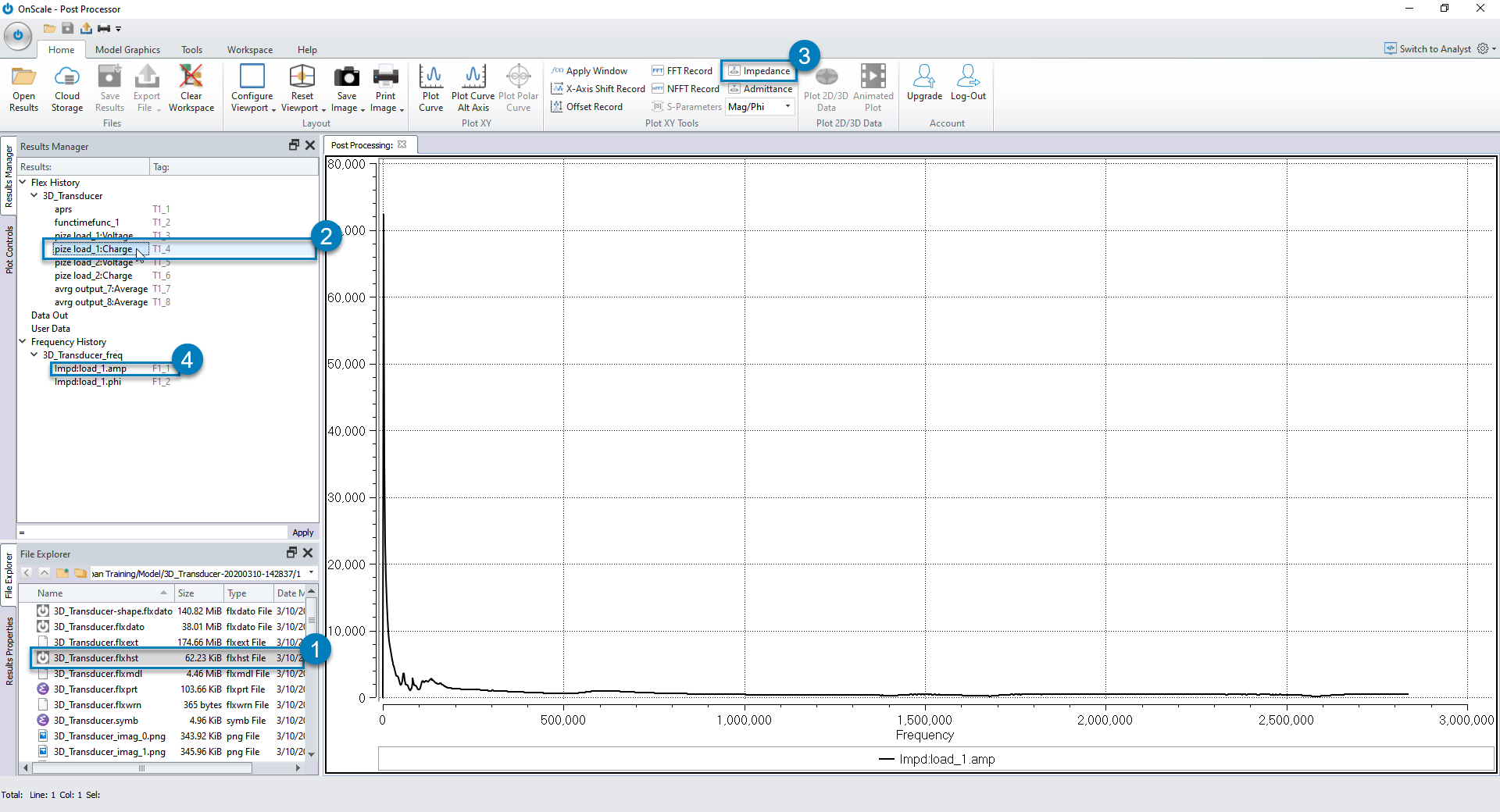1500x812 pixels.
Task: Select the Offset Record tool
Action: 587,107
